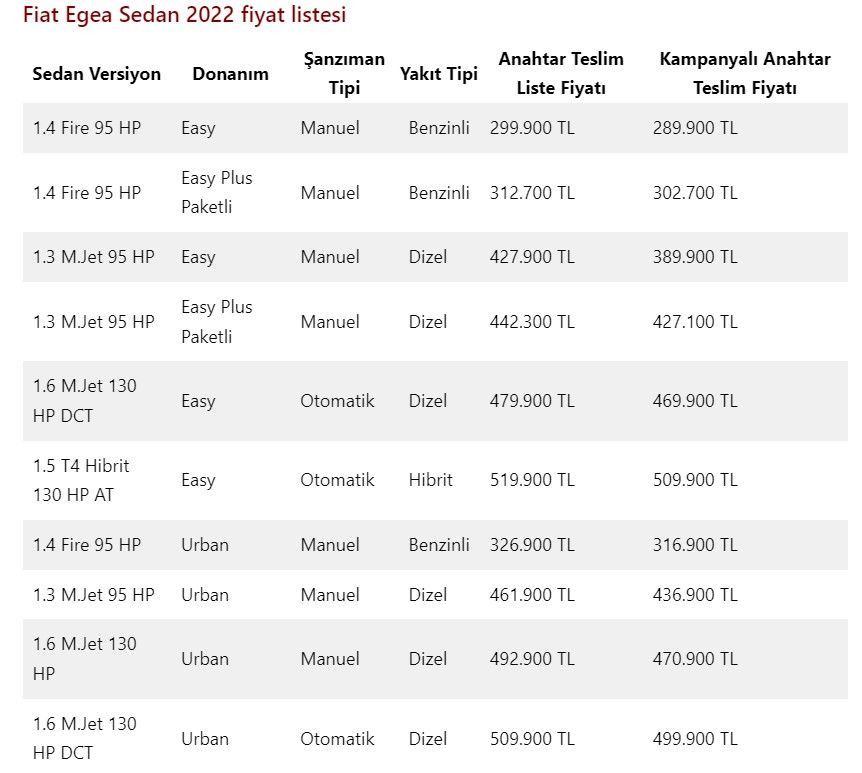This screenshot has width=862, height=773.
Task: Click the 461.900 TL list price
Action: (x=532, y=595)
